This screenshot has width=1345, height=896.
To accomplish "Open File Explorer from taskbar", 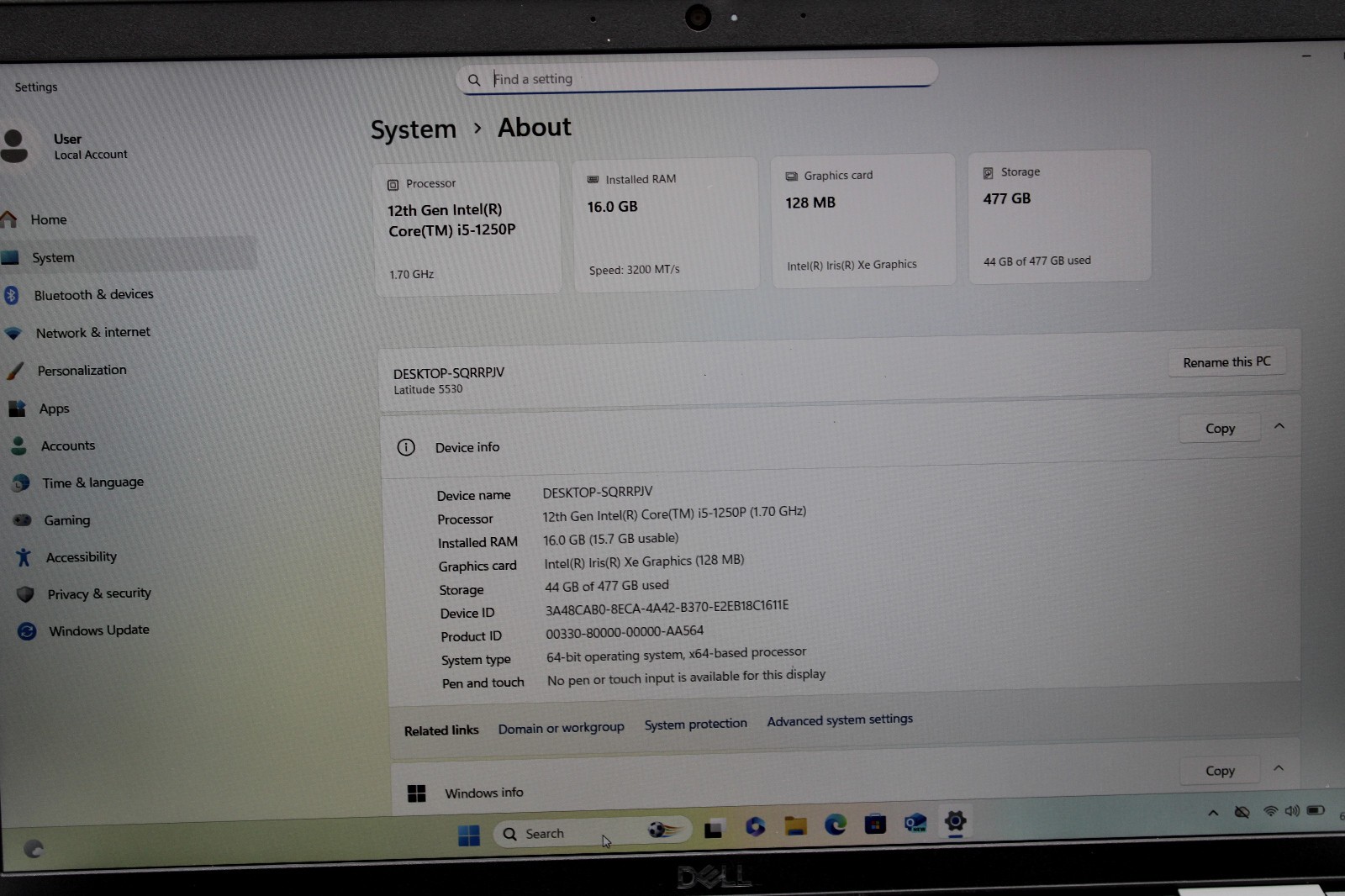I will [x=795, y=826].
